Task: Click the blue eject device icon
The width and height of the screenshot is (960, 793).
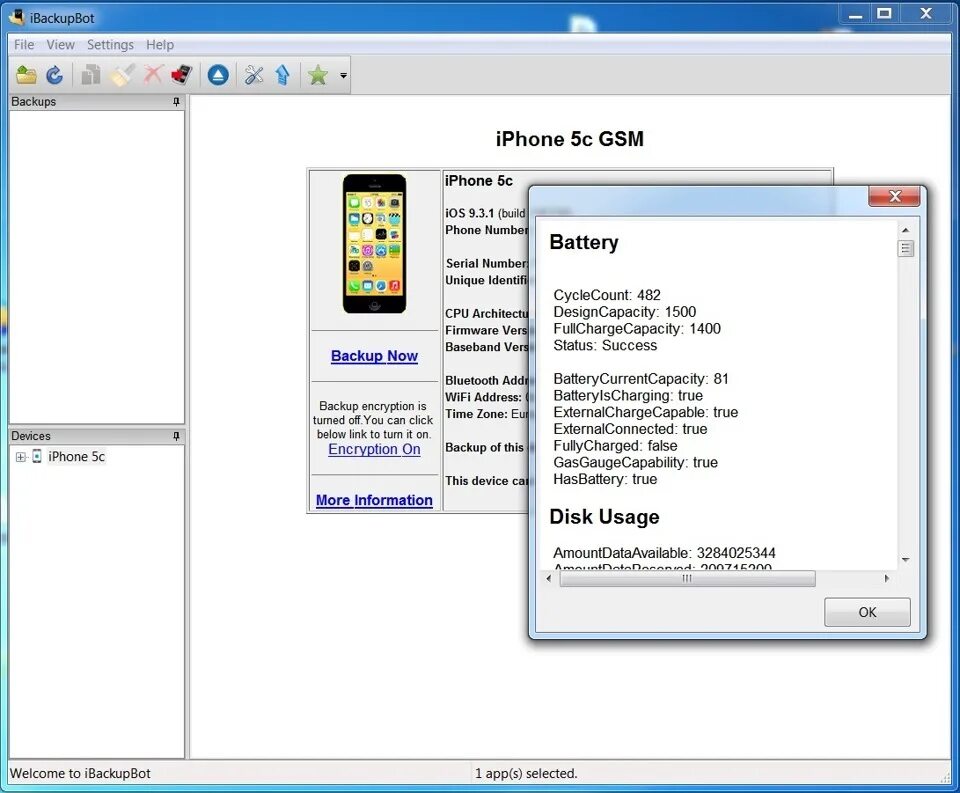Action: 218,75
